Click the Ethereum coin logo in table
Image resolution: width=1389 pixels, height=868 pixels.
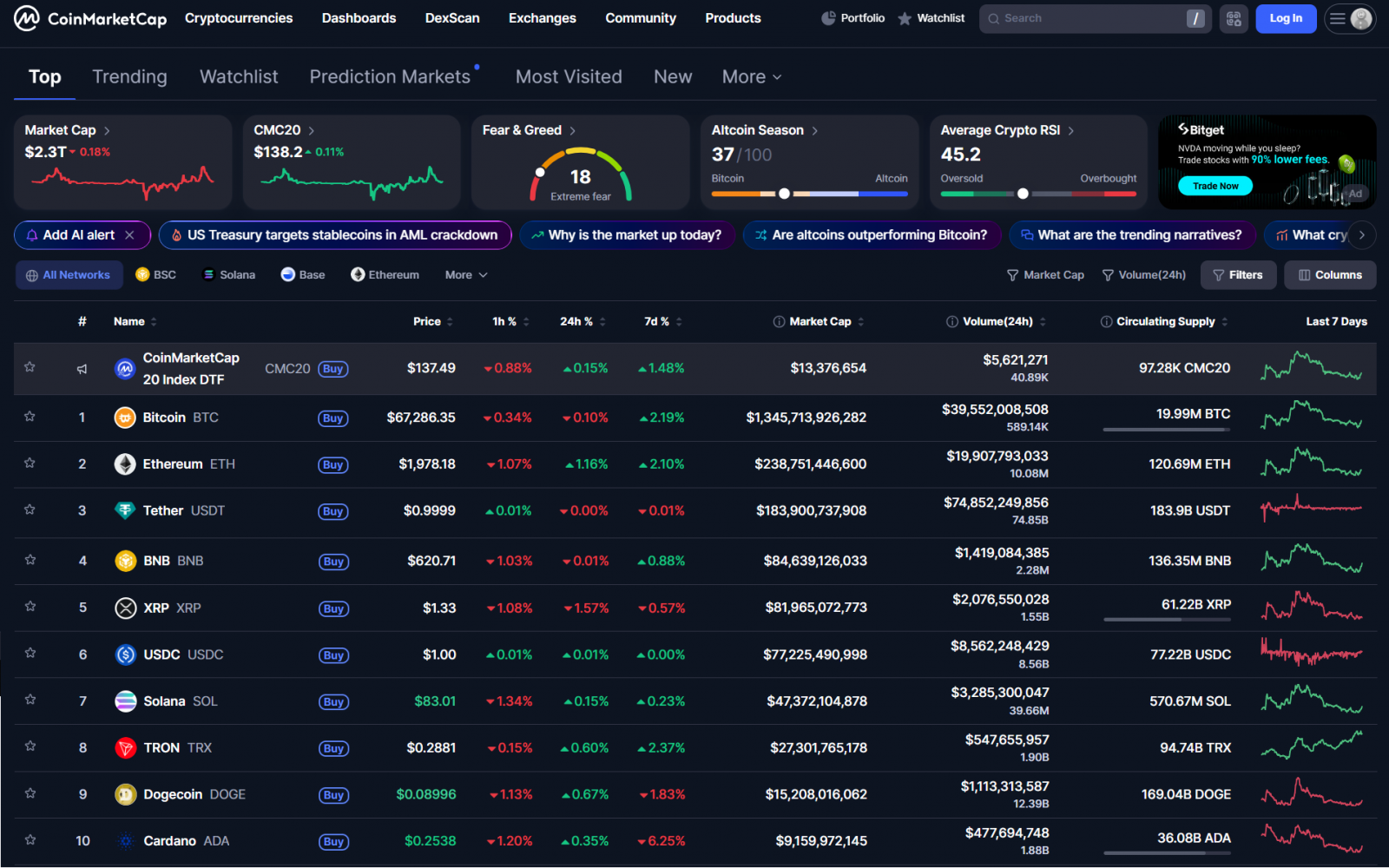pyautogui.click(x=125, y=464)
